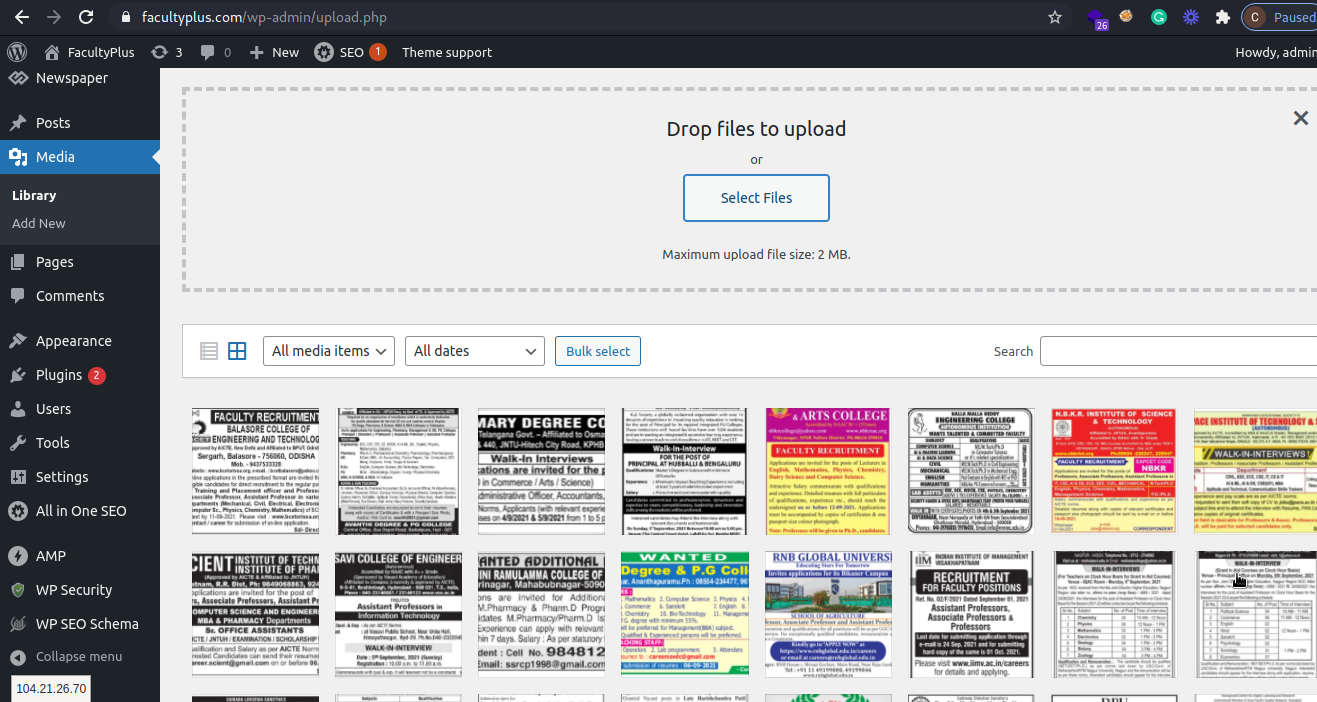Image resolution: width=1317 pixels, height=702 pixels.
Task: Open the Paused profile button
Action: pos(1281,17)
